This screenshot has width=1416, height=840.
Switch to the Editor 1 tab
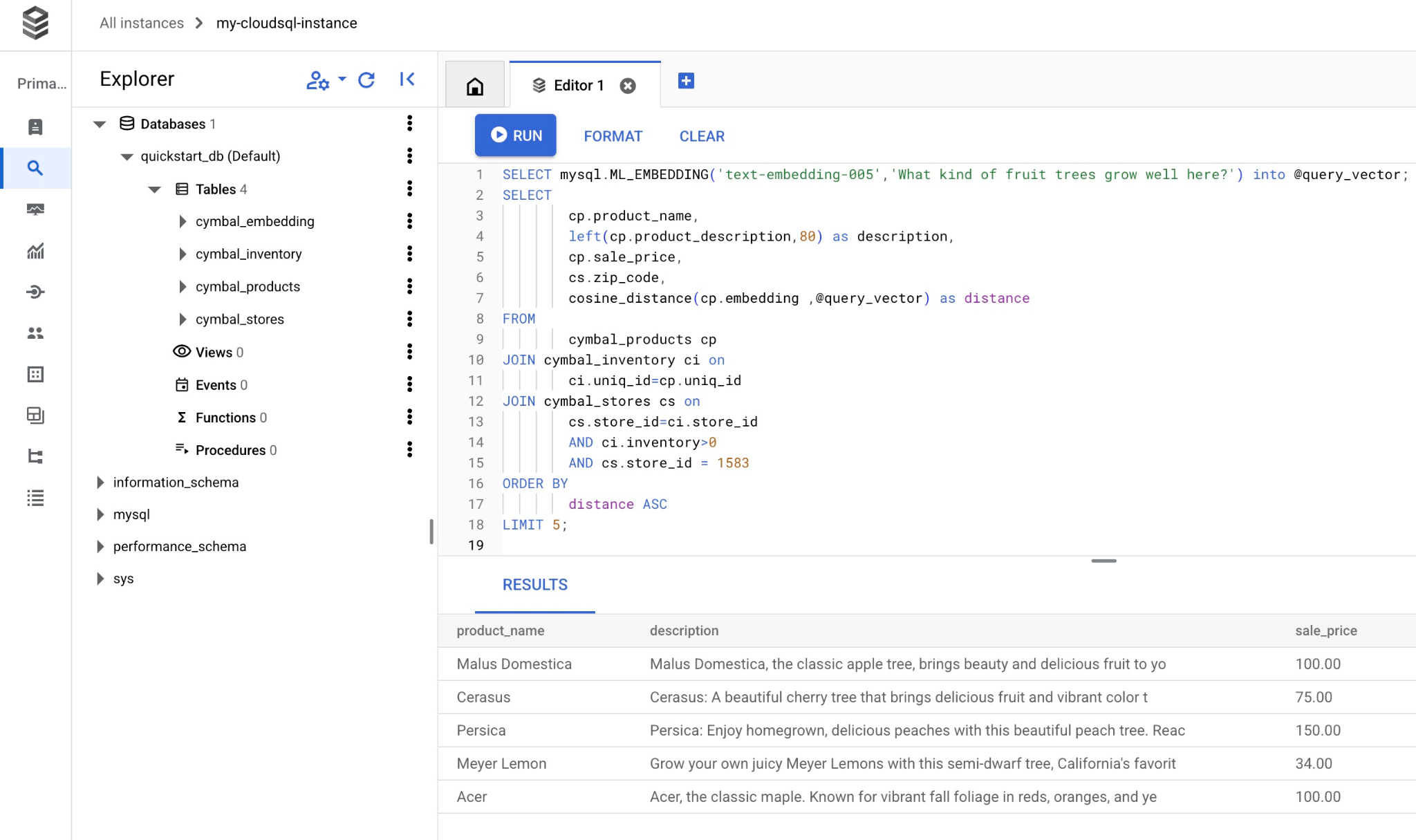(x=578, y=86)
